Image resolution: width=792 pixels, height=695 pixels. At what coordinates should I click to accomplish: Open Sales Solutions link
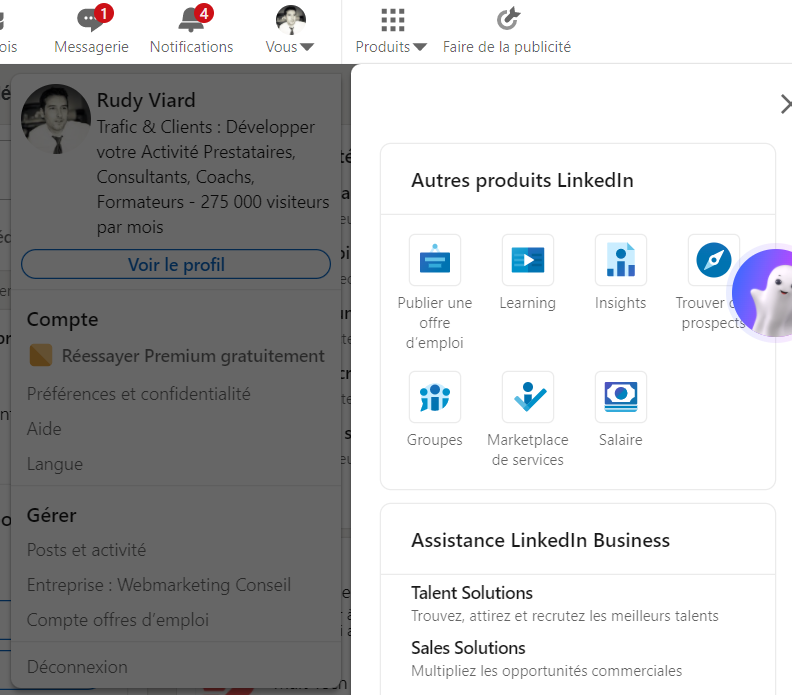pos(468,648)
